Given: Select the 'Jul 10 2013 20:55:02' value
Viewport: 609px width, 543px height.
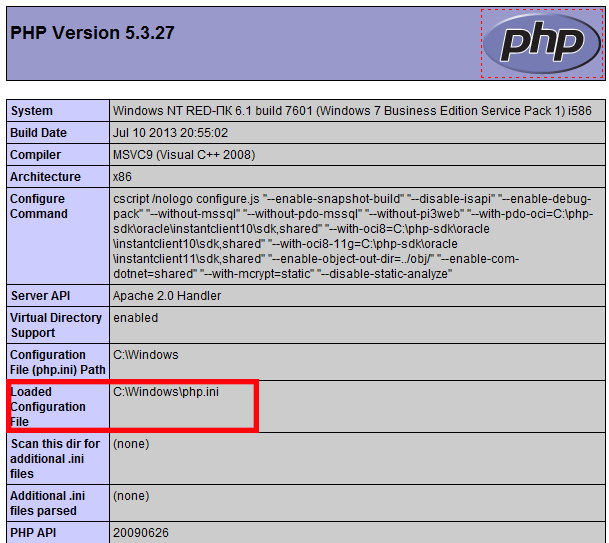Looking at the screenshot, I should (171, 133).
